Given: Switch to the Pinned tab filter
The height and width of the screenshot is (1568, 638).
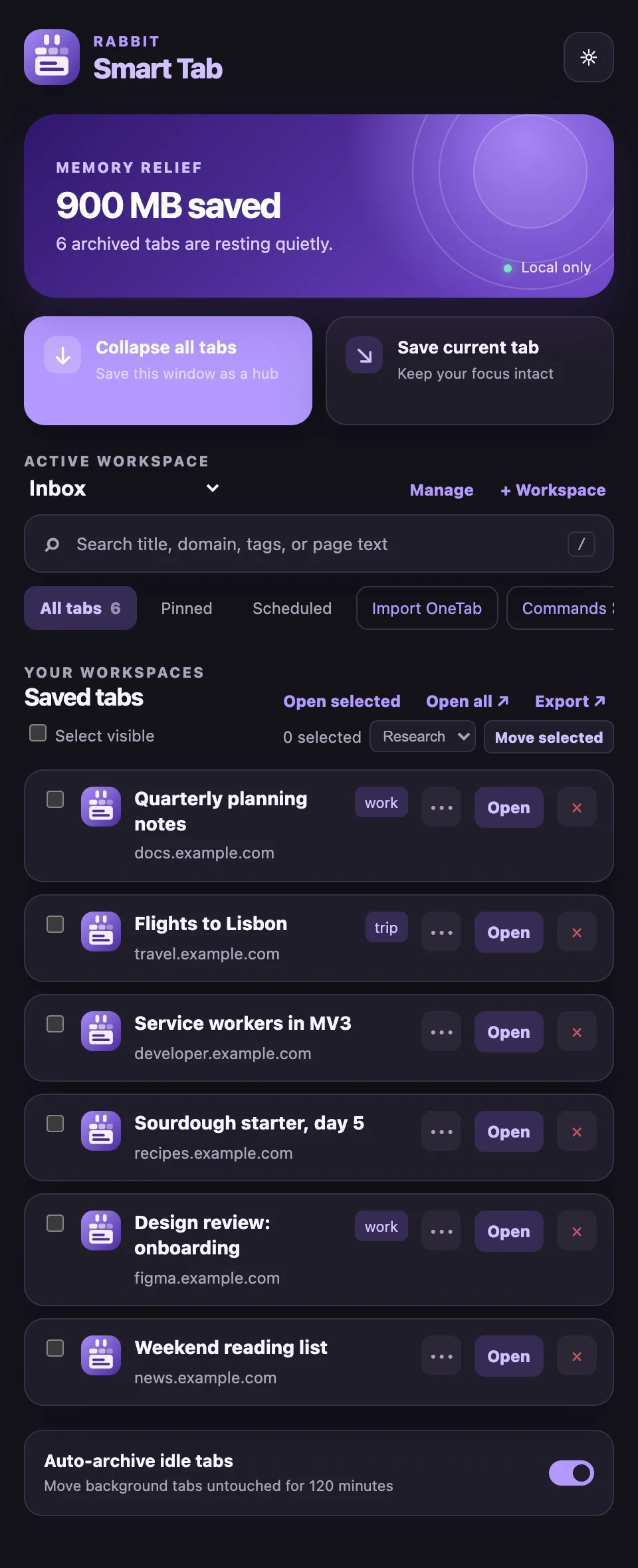Looking at the screenshot, I should tap(187, 608).
